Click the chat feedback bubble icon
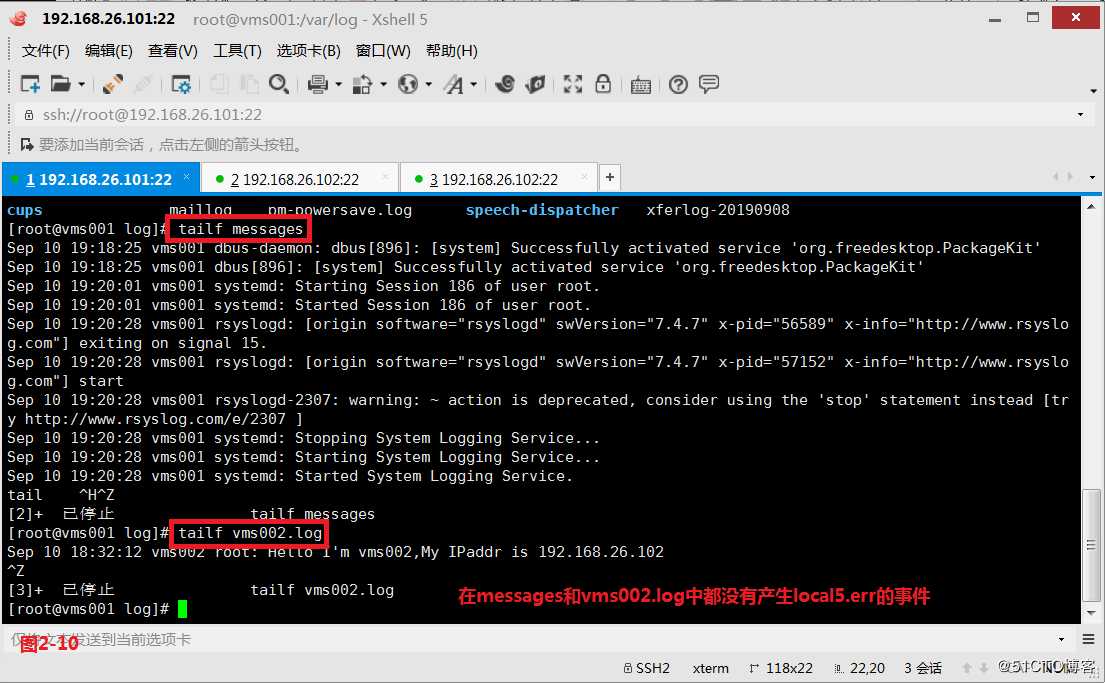 coord(709,85)
